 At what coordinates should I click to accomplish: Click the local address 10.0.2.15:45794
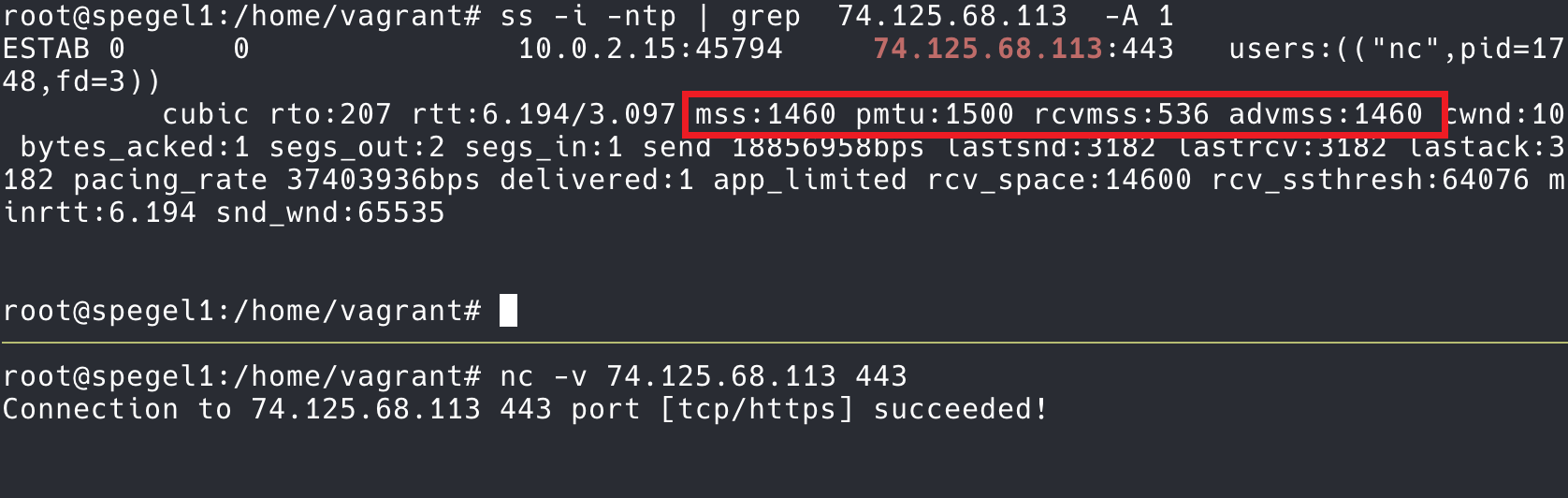[x=650, y=49]
